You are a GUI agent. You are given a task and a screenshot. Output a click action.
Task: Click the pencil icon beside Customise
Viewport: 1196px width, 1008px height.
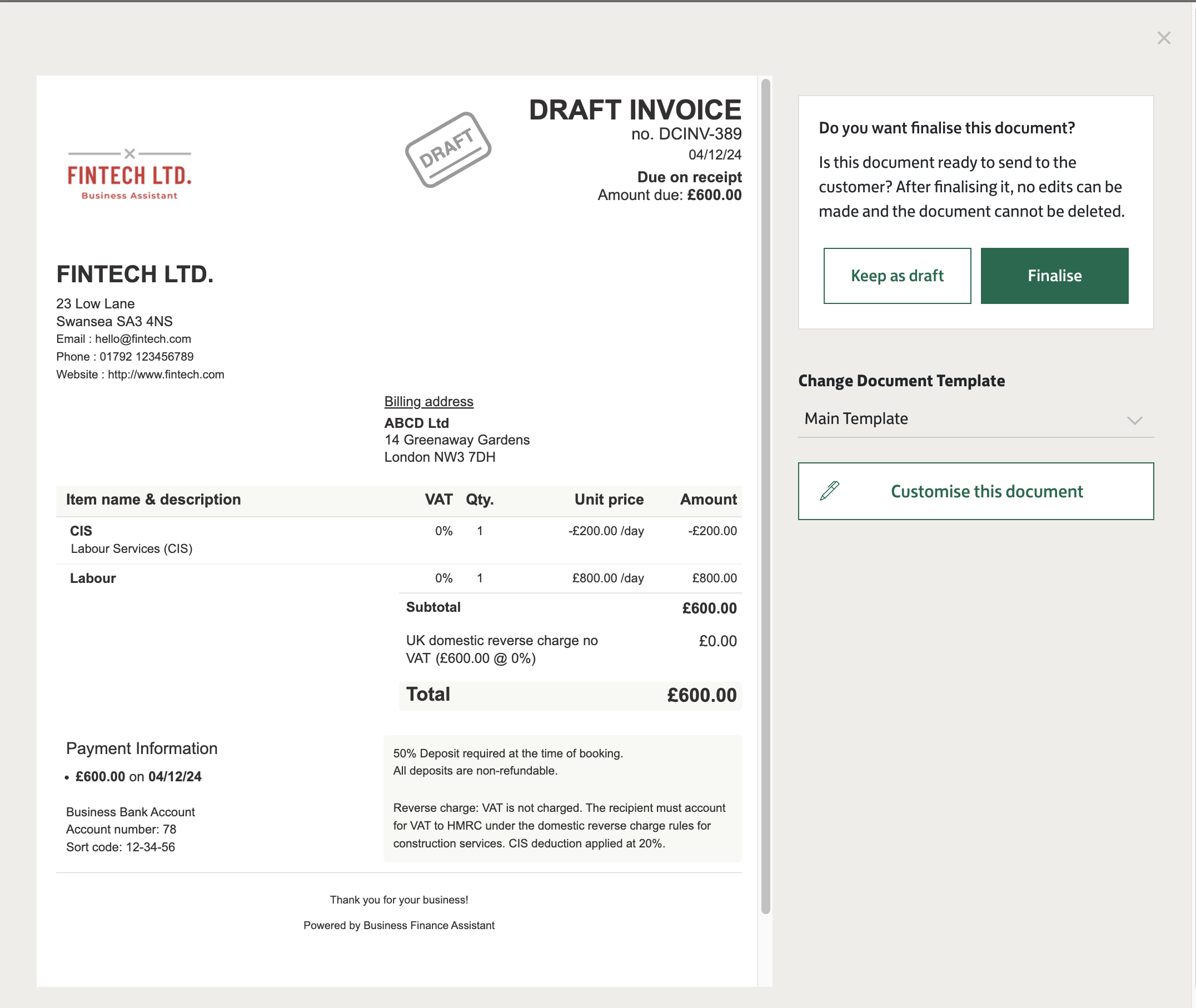click(x=829, y=491)
